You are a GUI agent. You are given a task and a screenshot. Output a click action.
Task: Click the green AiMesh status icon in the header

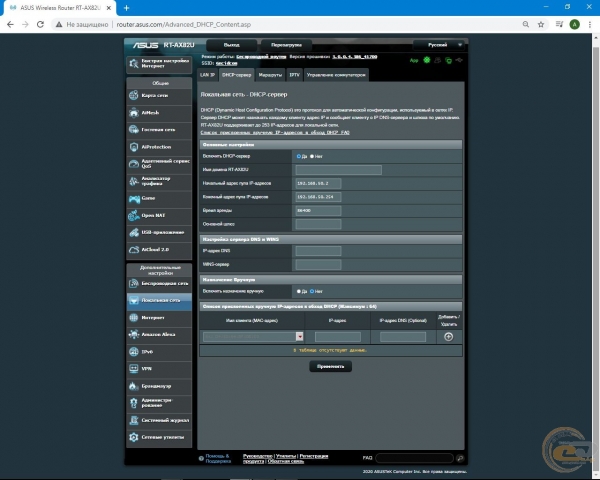coord(427,60)
